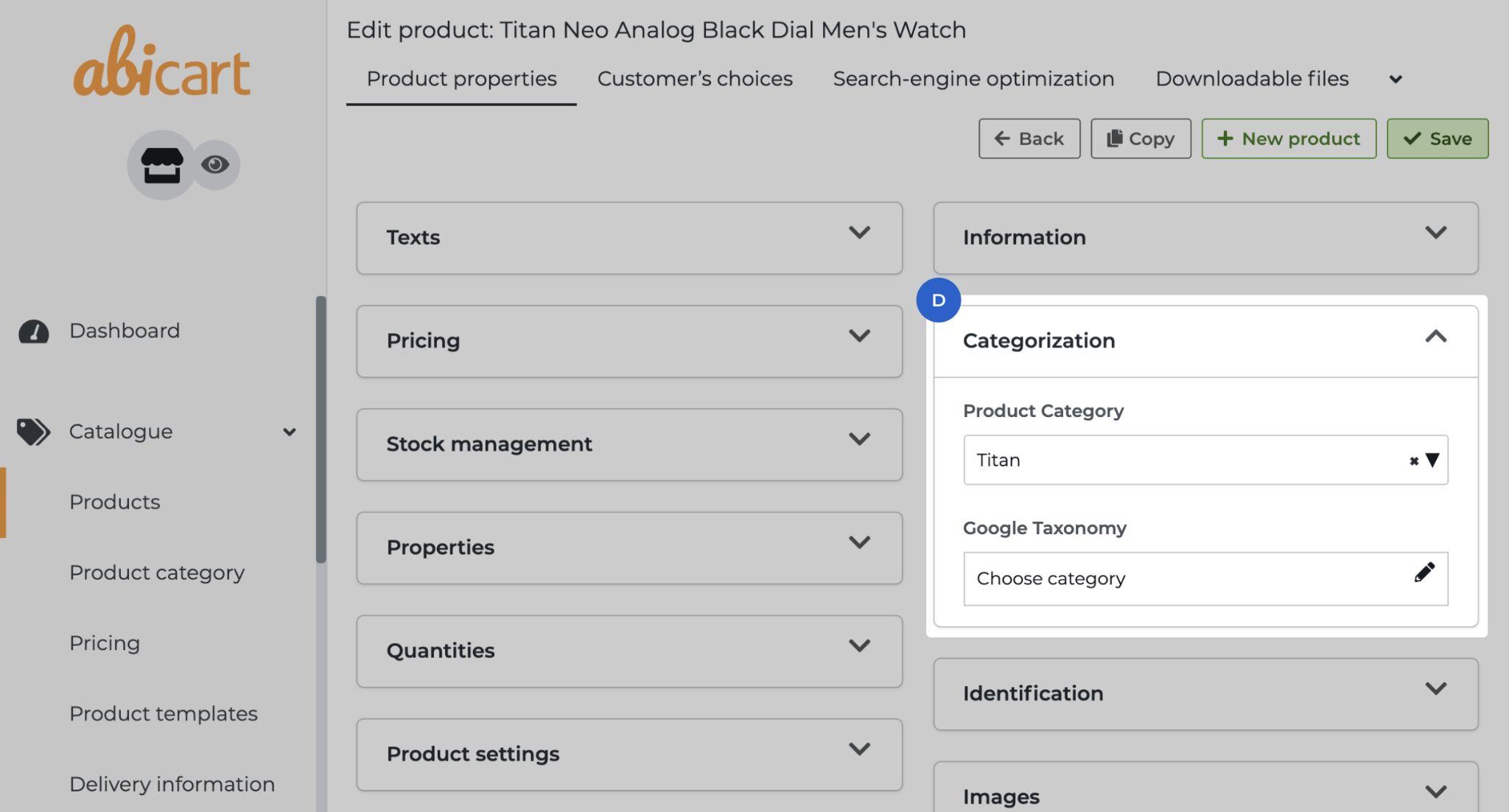The height and width of the screenshot is (812, 1509).
Task: Click the Catalogue tags icon
Action: point(33,432)
